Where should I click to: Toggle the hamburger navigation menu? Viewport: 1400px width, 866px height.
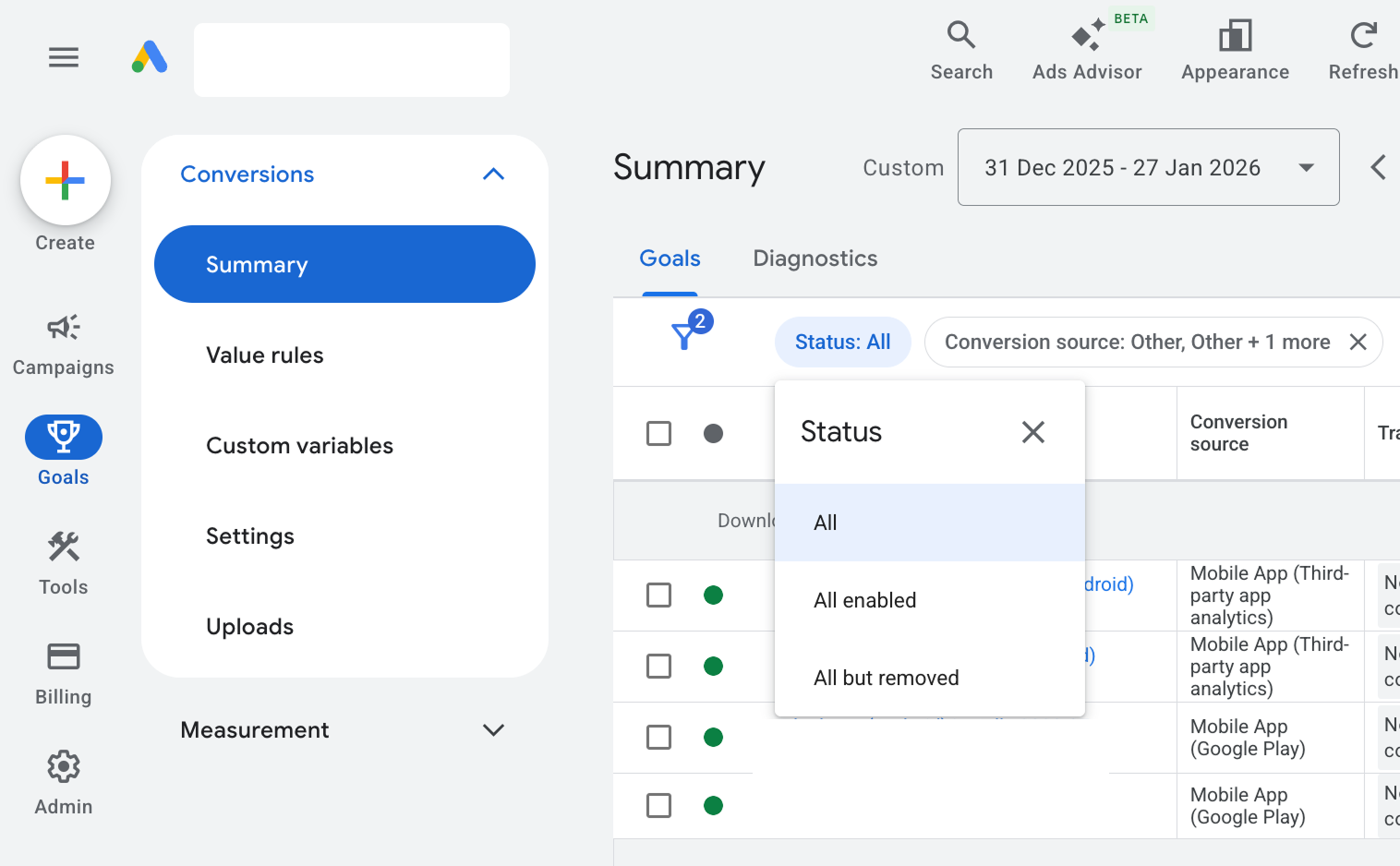pos(63,57)
